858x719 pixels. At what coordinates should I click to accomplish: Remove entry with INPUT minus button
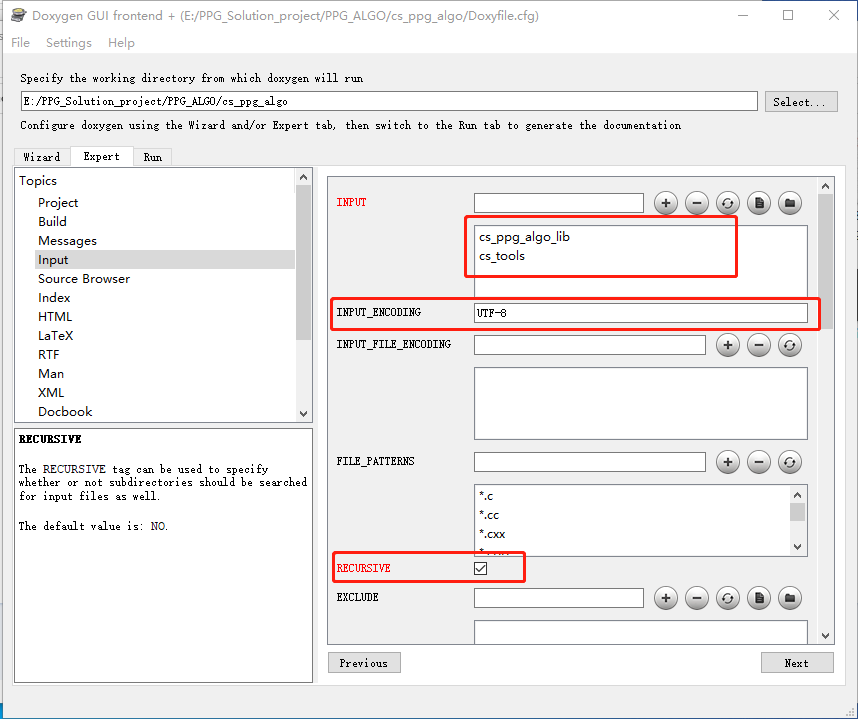[697, 203]
